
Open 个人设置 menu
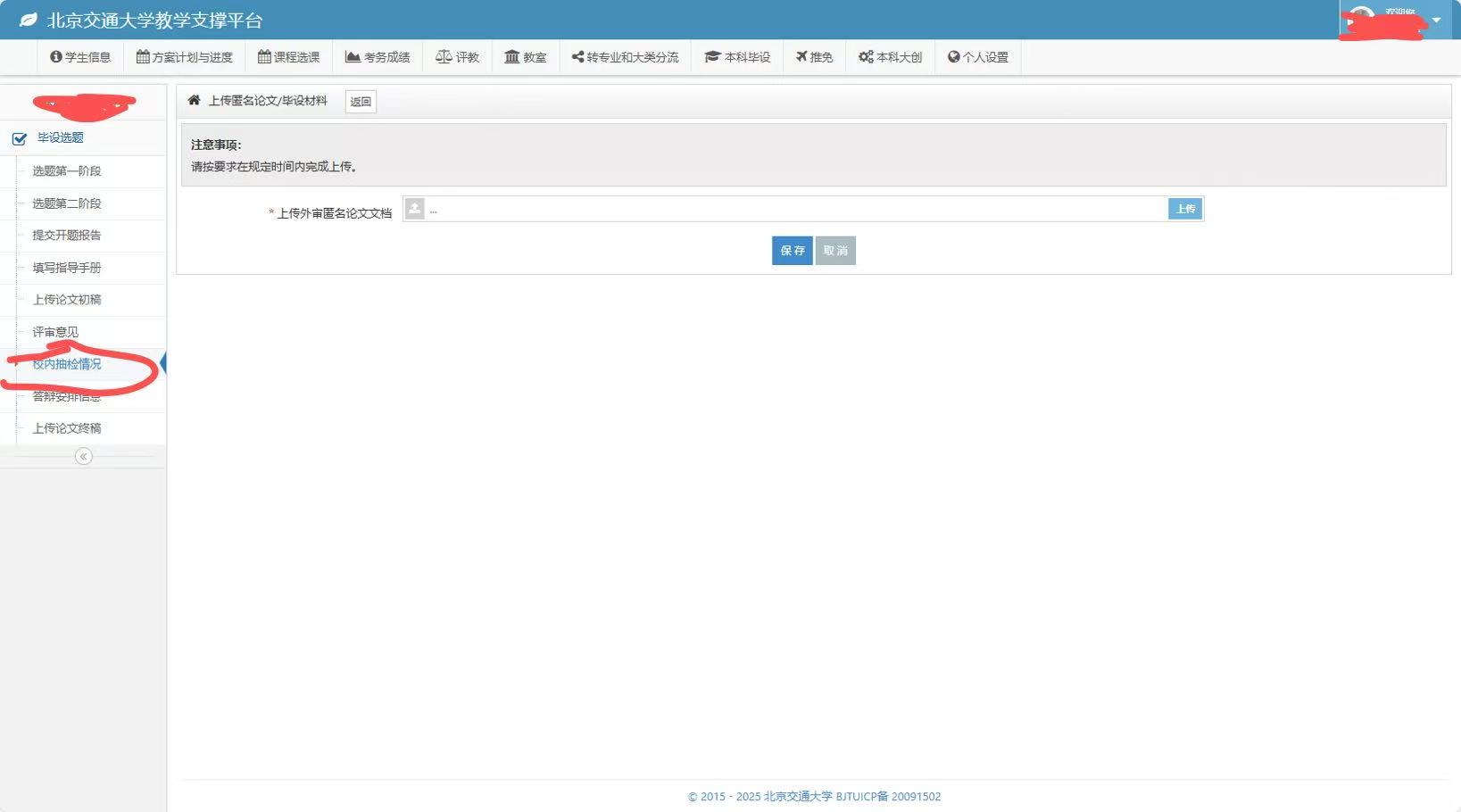pyautogui.click(x=977, y=57)
